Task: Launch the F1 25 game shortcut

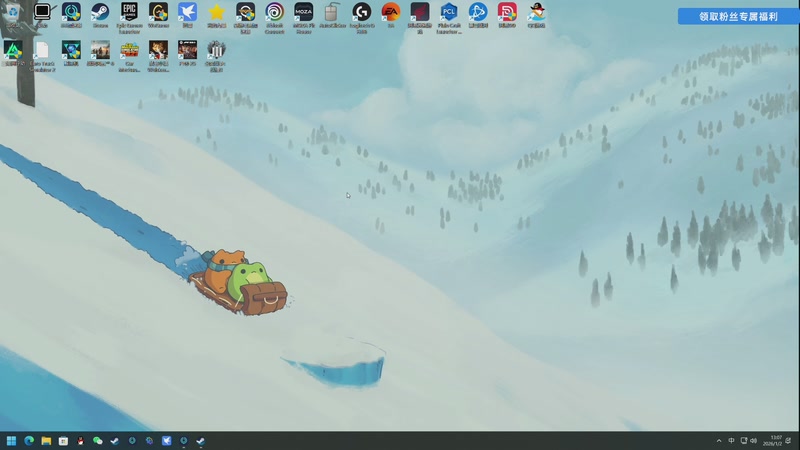Action: [187, 53]
